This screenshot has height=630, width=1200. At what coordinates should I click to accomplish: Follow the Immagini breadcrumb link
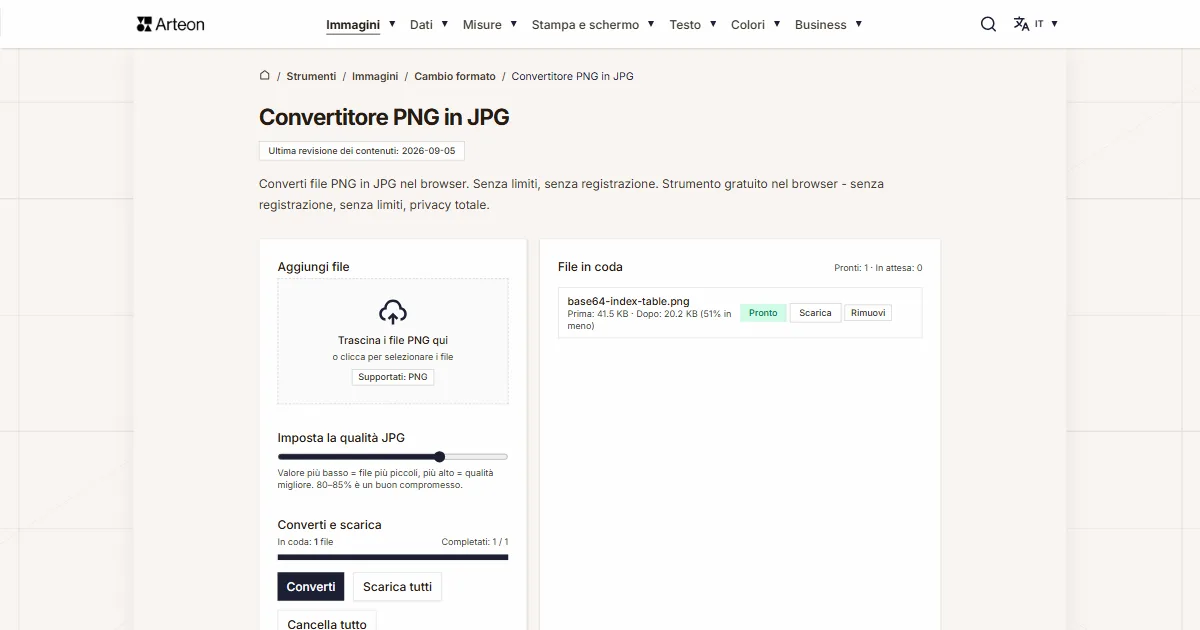click(x=375, y=76)
